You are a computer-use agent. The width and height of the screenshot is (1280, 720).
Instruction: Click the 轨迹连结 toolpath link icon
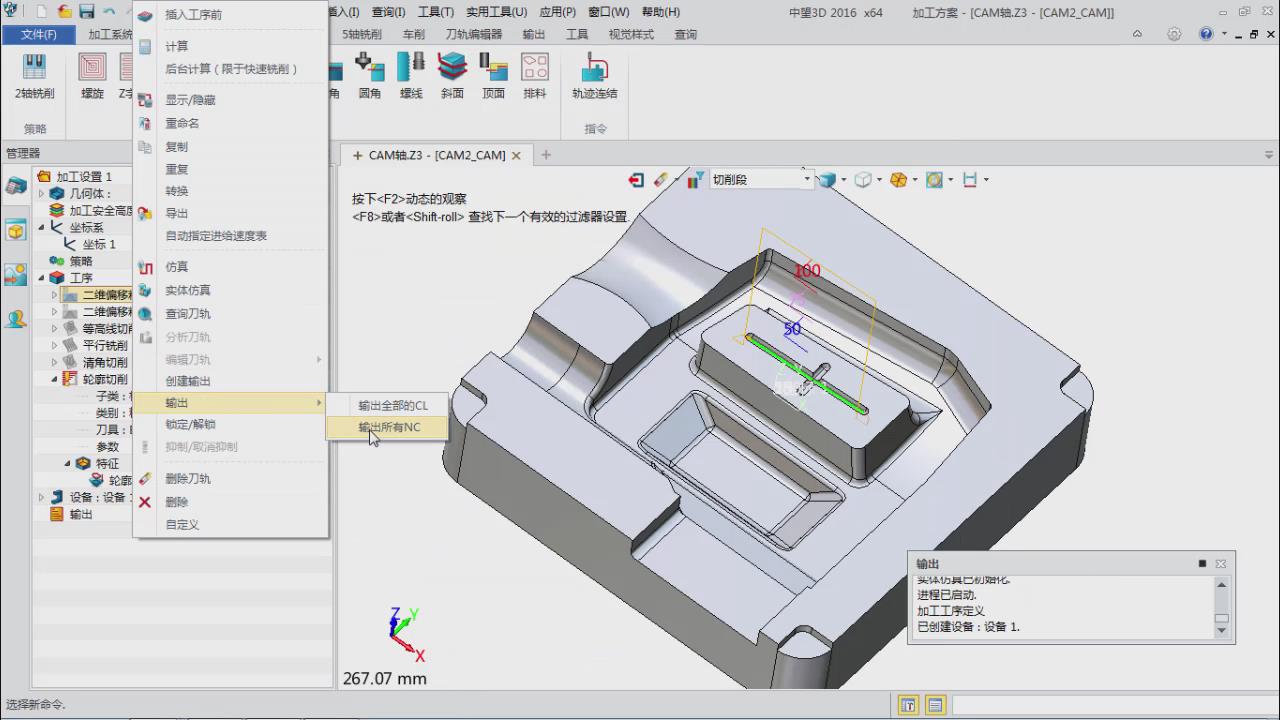pos(594,76)
